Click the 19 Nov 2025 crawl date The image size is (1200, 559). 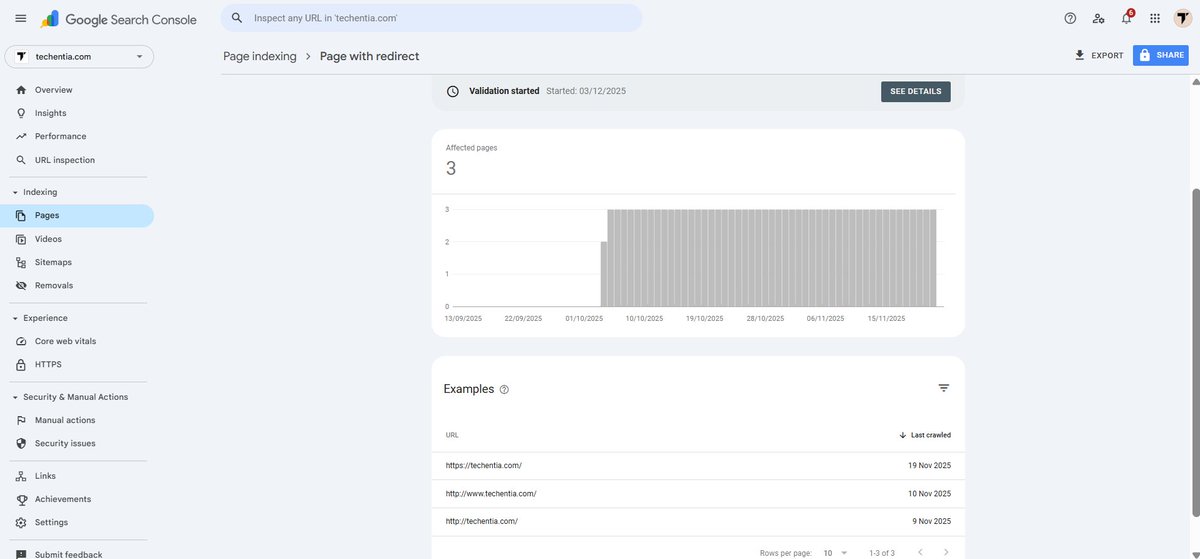[930, 466]
